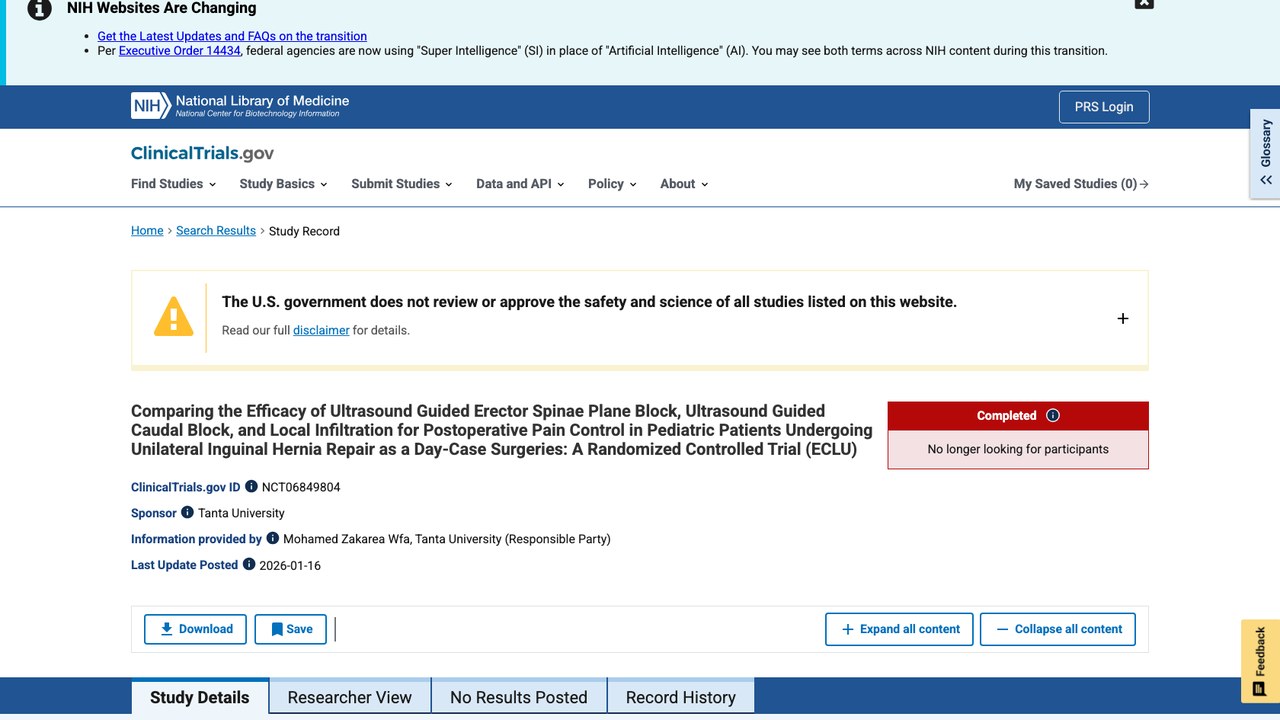Viewport: 1280px width, 720px height.
Task: Open the Latest Updates and FAQs link
Action: (232, 36)
